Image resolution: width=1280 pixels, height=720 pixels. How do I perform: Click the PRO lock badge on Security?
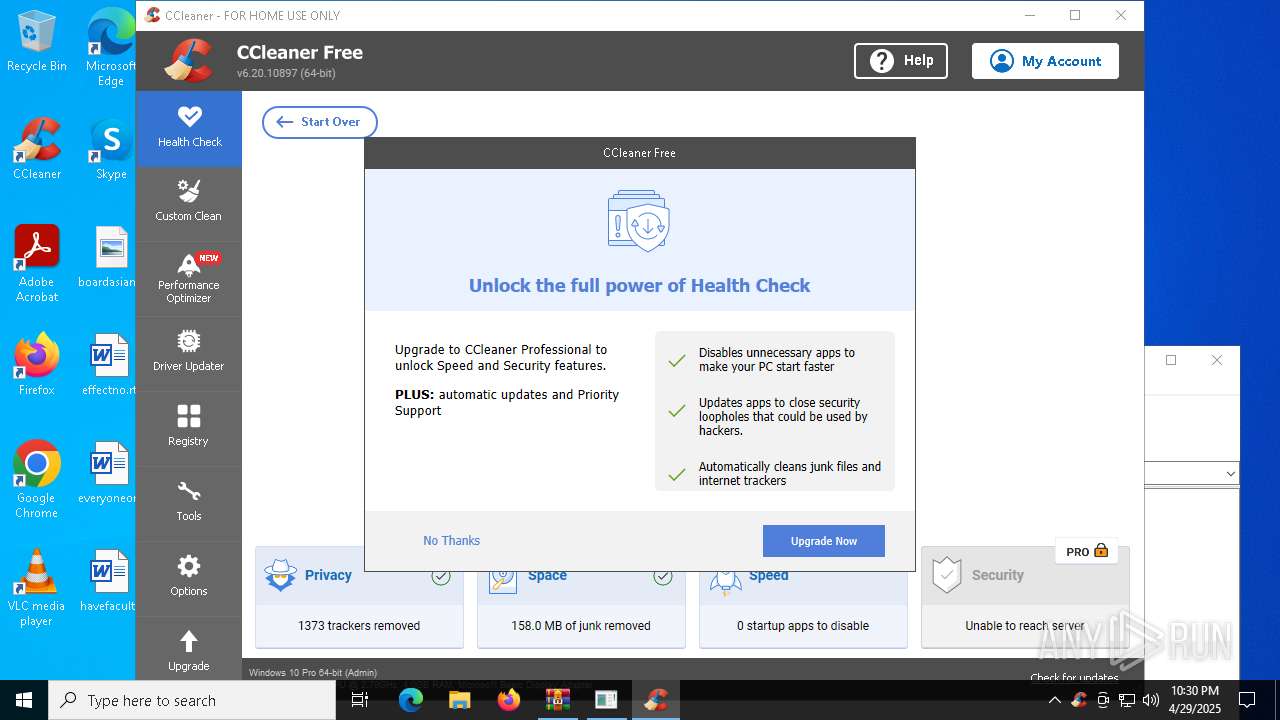pos(1087,551)
